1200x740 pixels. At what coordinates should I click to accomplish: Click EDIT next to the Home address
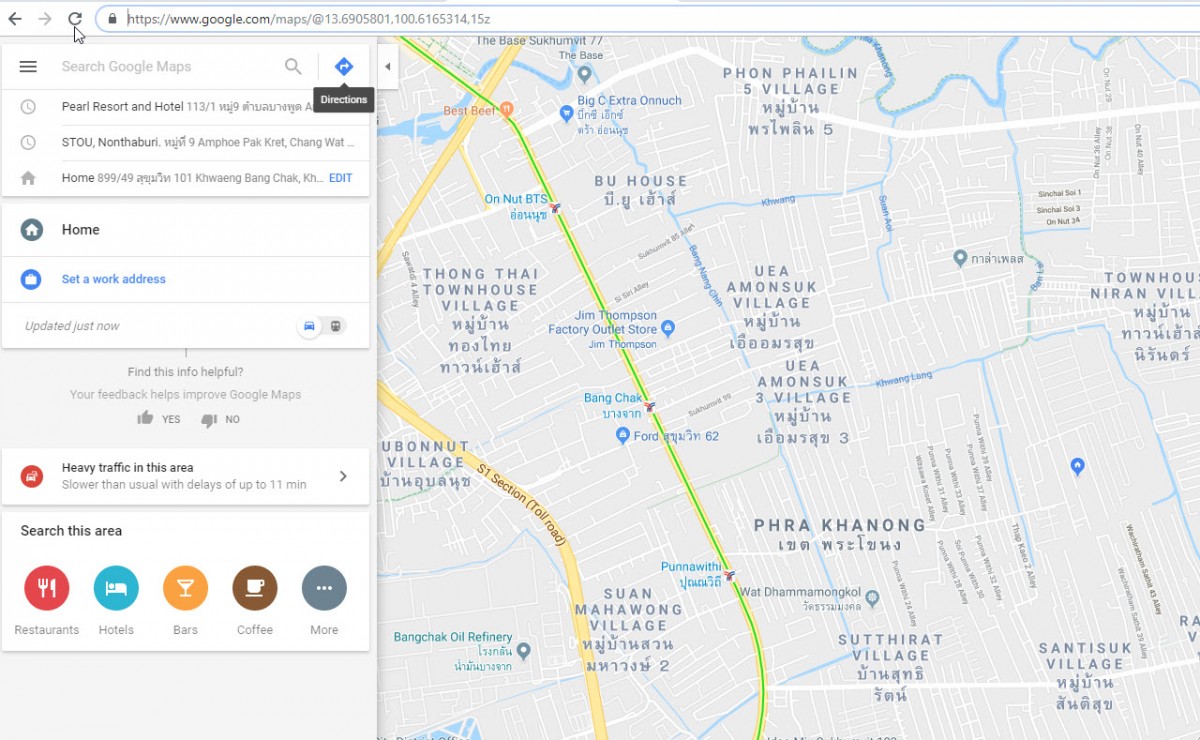(341, 178)
